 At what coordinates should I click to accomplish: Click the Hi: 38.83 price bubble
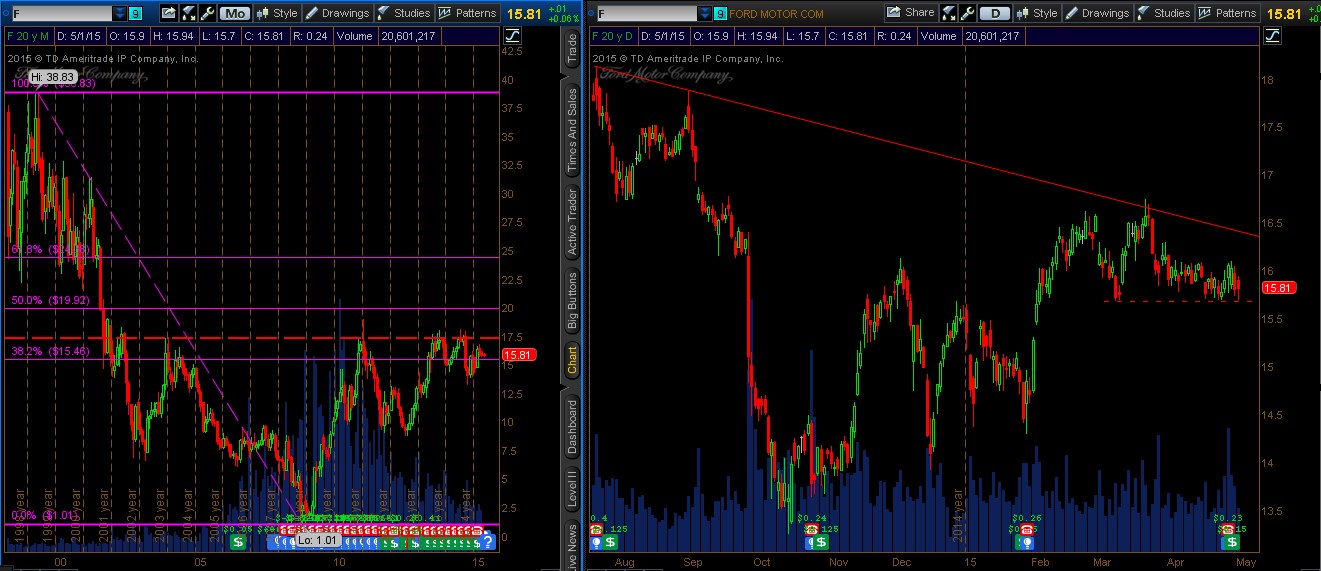52,77
